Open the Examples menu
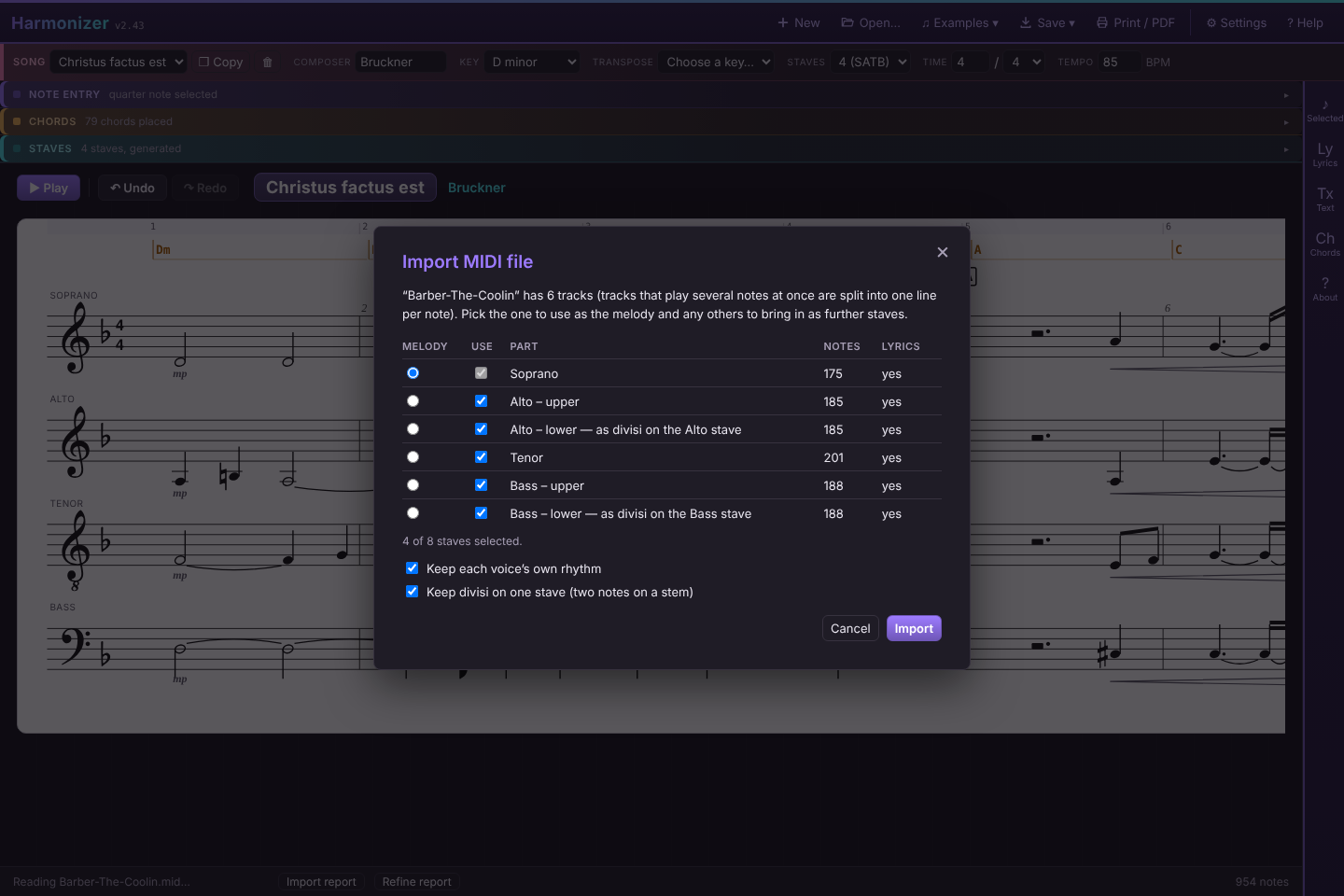Image resolution: width=1344 pixels, height=896 pixels. pyautogui.click(x=959, y=22)
